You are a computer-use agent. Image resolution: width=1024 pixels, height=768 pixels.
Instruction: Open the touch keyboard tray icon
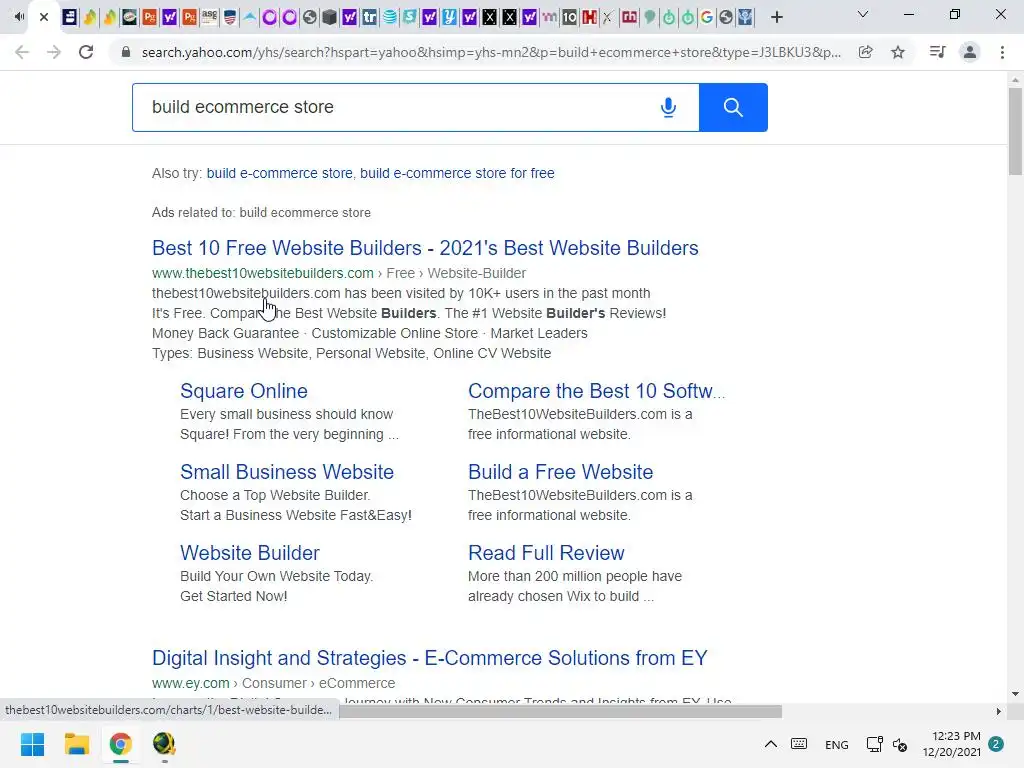click(799, 744)
